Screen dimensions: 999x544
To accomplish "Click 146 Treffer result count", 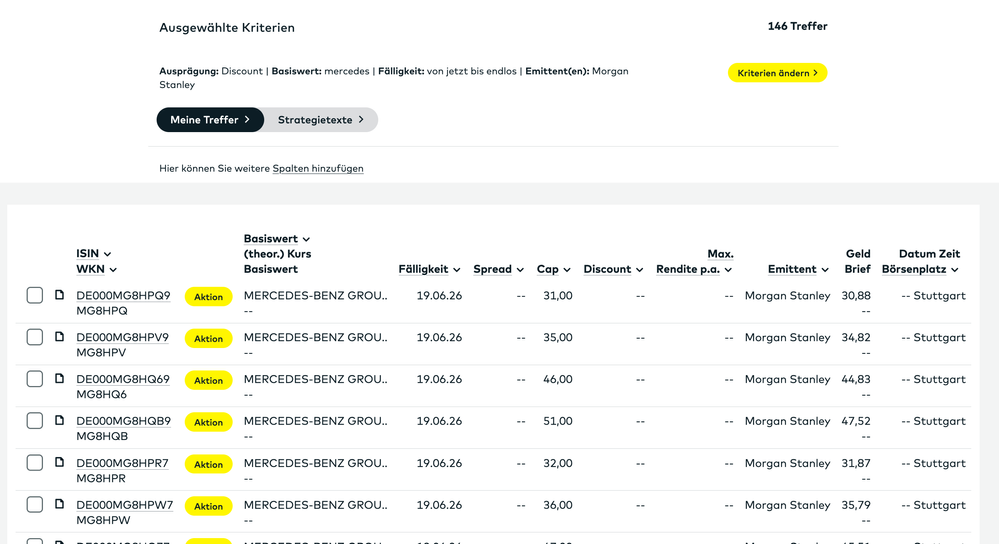I will pos(797,26).
